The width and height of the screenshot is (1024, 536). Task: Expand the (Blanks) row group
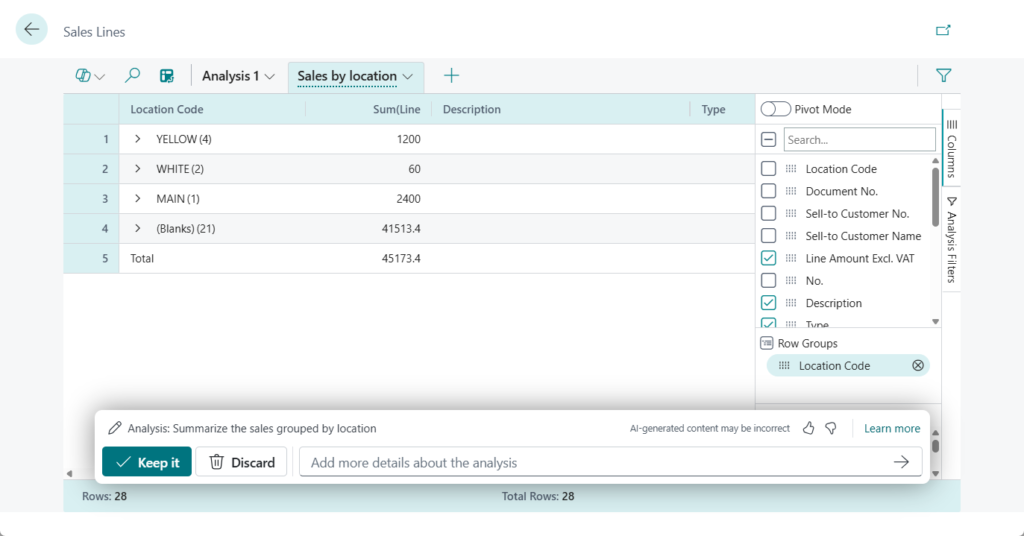(x=138, y=229)
